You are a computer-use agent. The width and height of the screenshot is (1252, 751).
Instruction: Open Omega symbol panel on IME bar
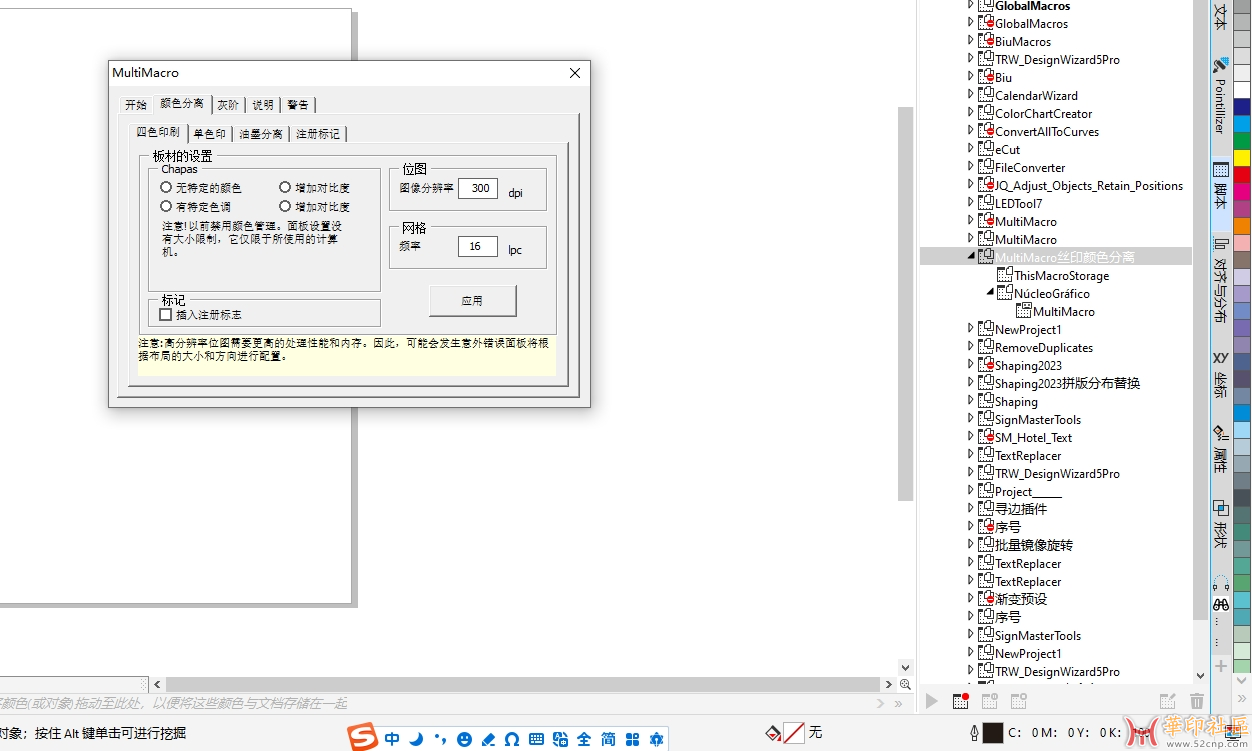[x=512, y=739]
